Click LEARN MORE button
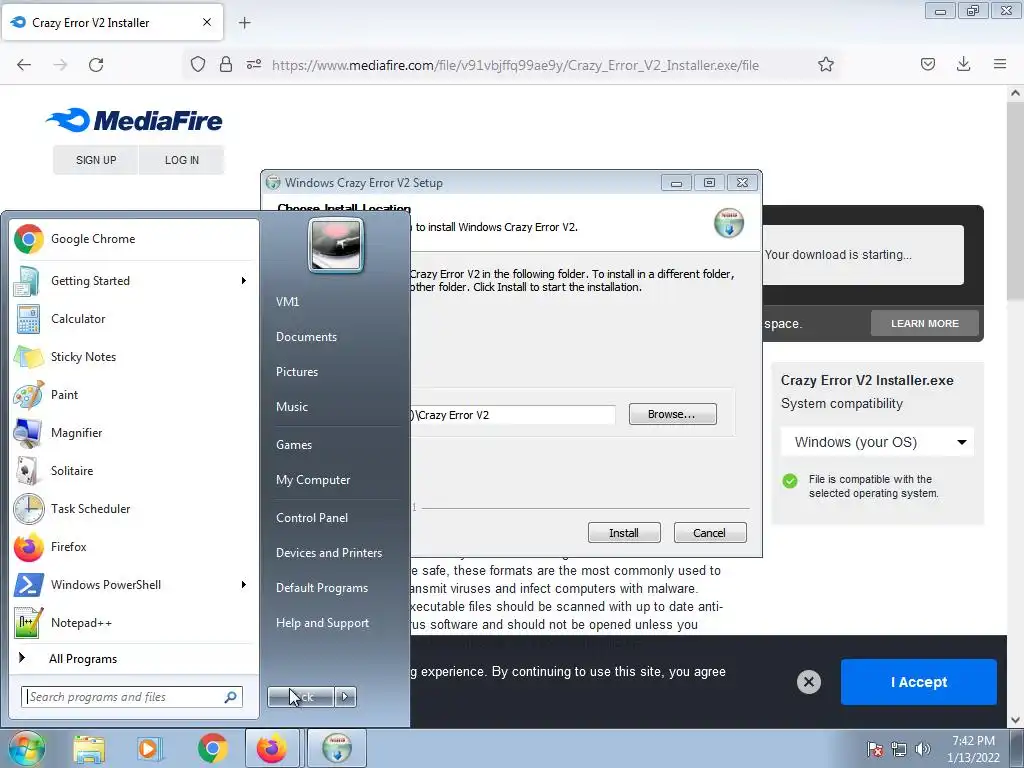Image resolution: width=1024 pixels, height=768 pixels. 925,323
